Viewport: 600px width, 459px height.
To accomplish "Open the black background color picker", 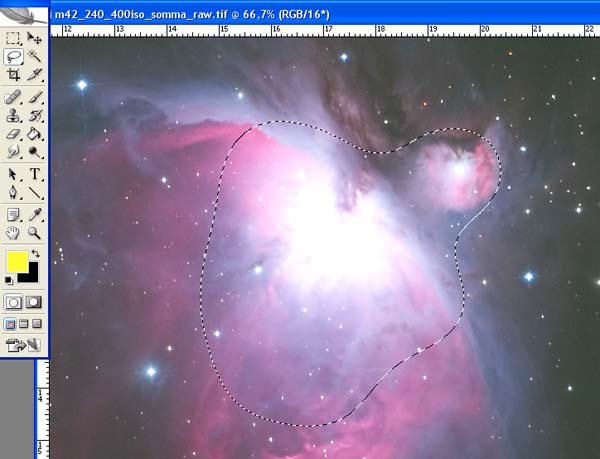I will [32, 276].
